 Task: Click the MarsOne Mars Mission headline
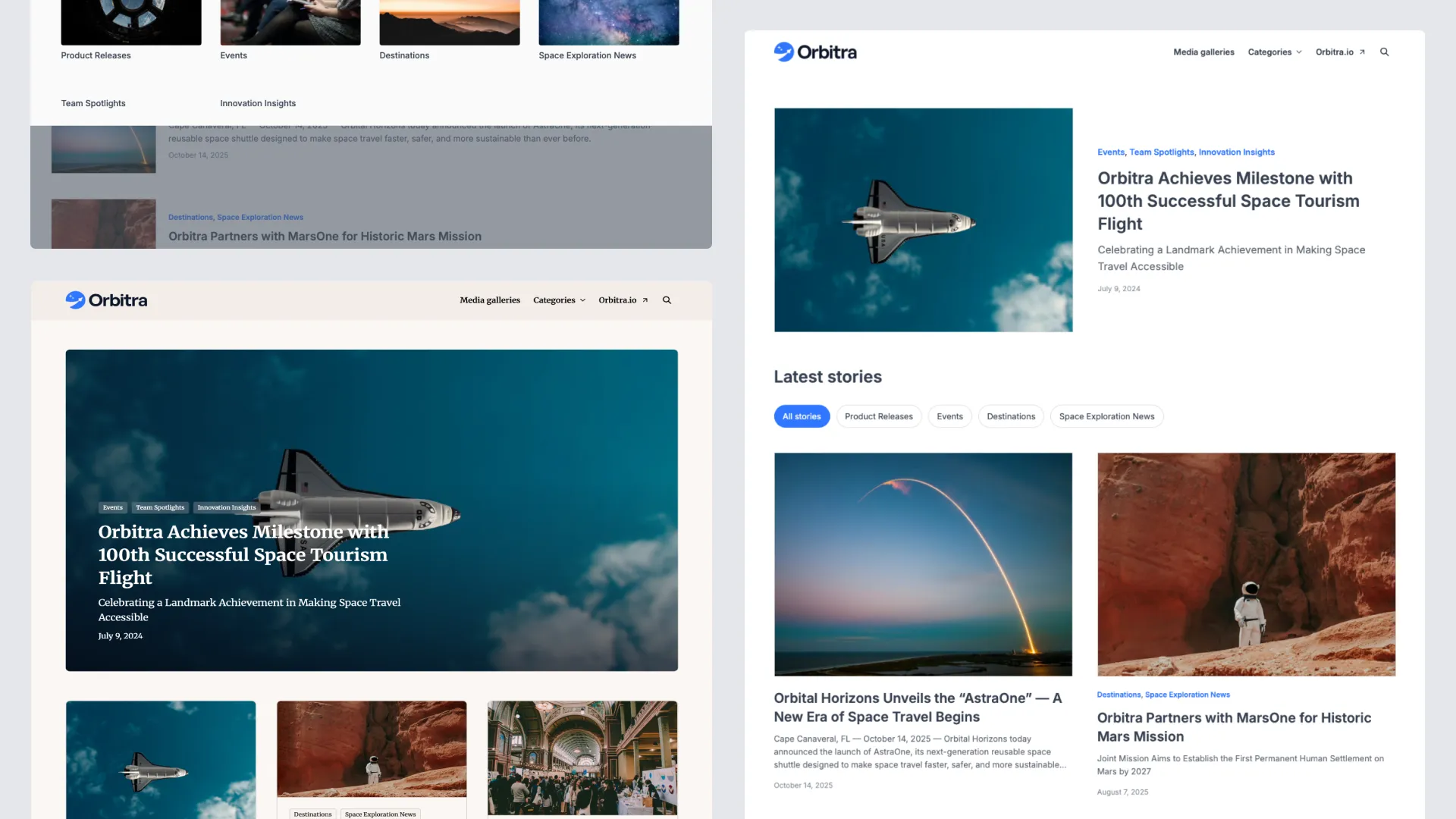coord(1234,726)
